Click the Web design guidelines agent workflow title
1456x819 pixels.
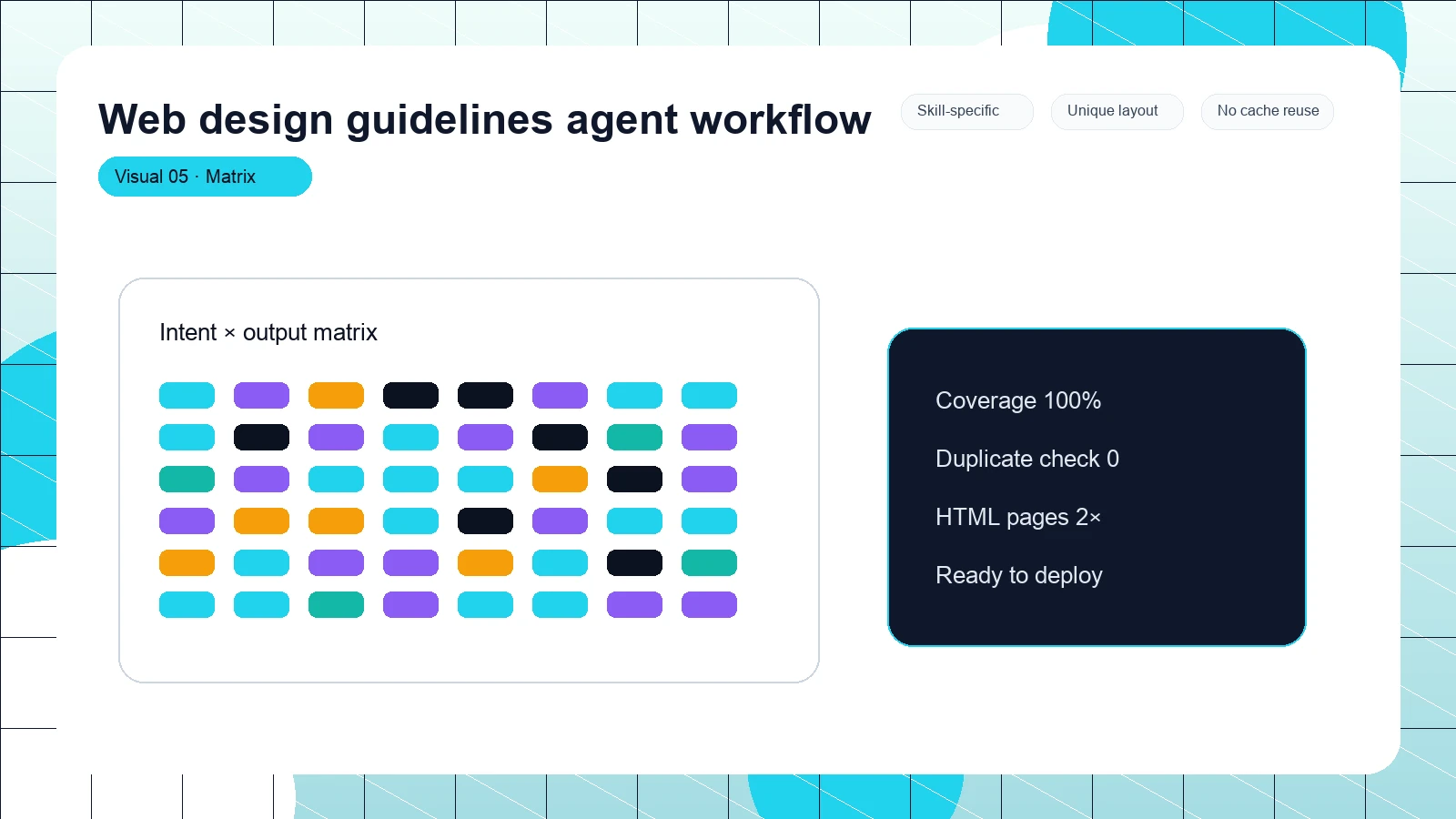484,119
